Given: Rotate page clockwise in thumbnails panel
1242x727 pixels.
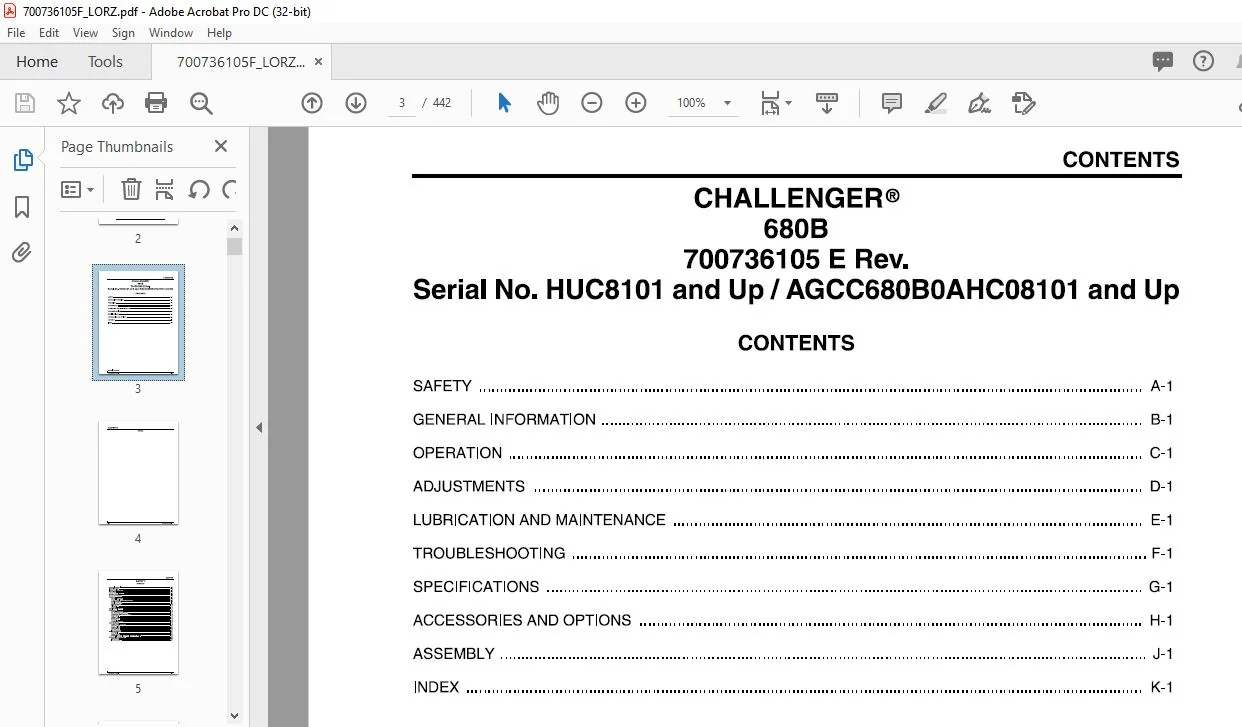Looking at the screenshot, I should point(230,189).
